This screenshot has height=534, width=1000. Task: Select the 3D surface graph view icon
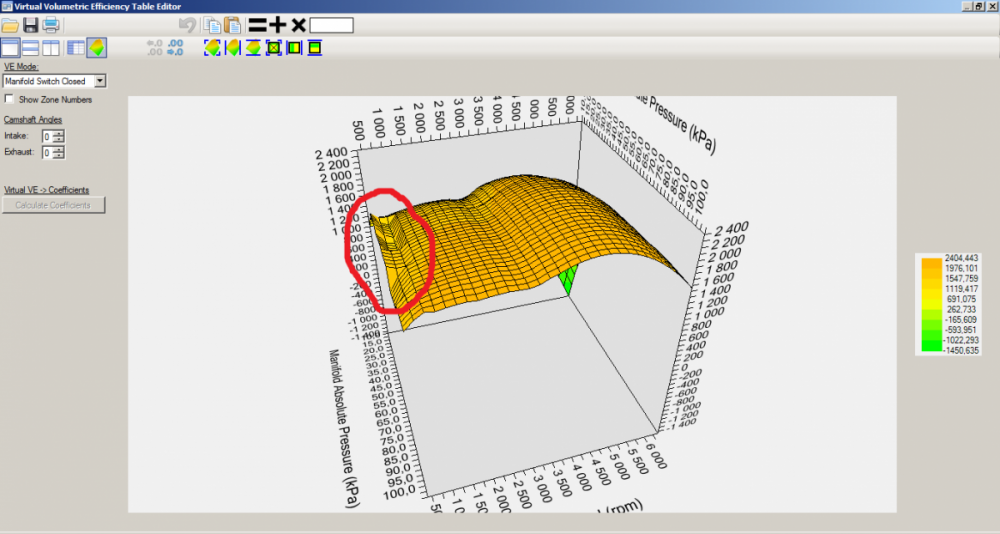pos(97,47)
